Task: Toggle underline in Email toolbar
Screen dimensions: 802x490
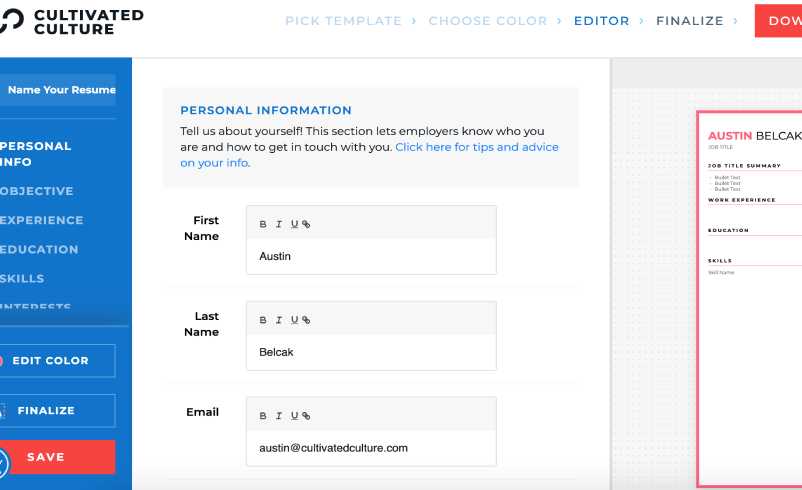Action: 294,415
